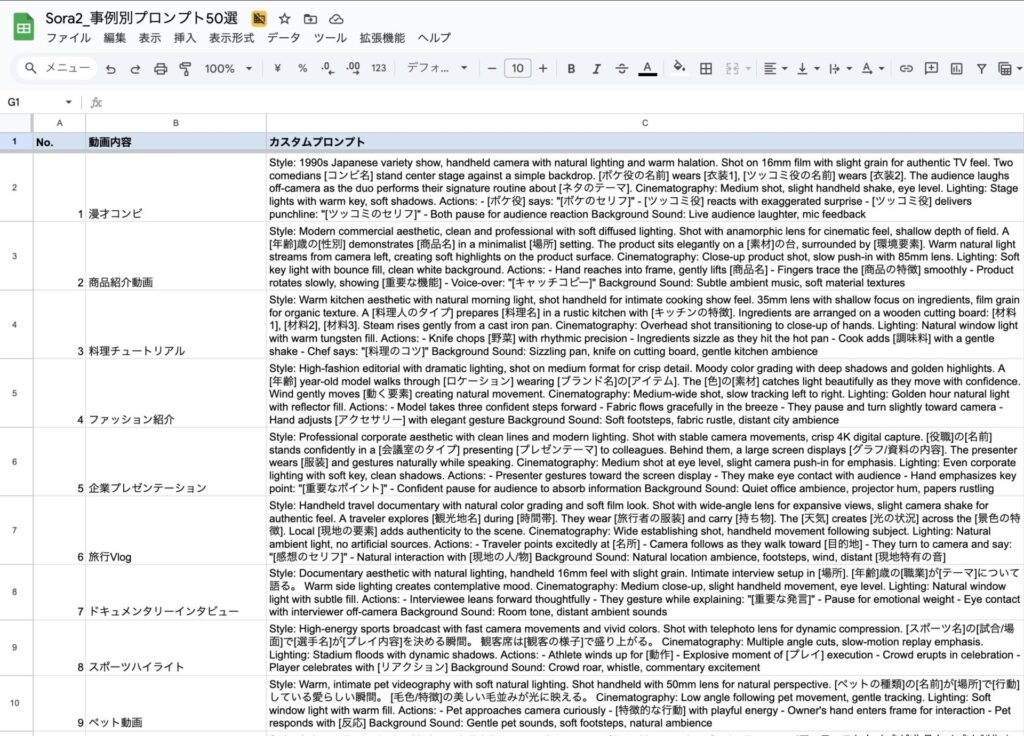Click the format as percent button

[x=302, y=69]
